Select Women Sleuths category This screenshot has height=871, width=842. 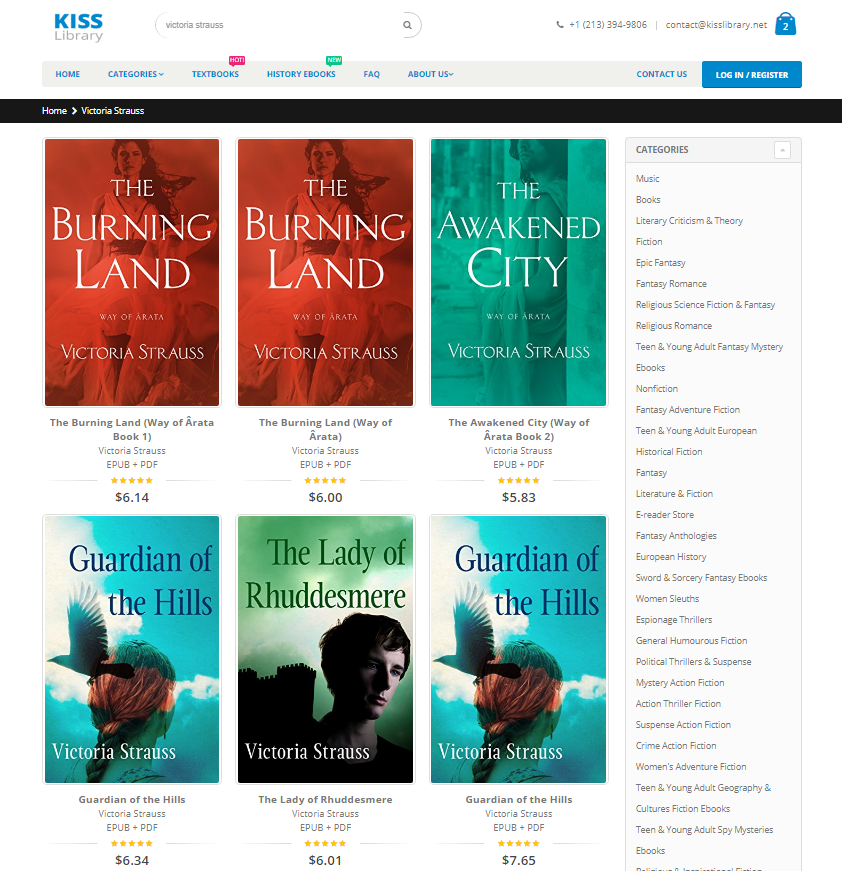pos(667,599)
